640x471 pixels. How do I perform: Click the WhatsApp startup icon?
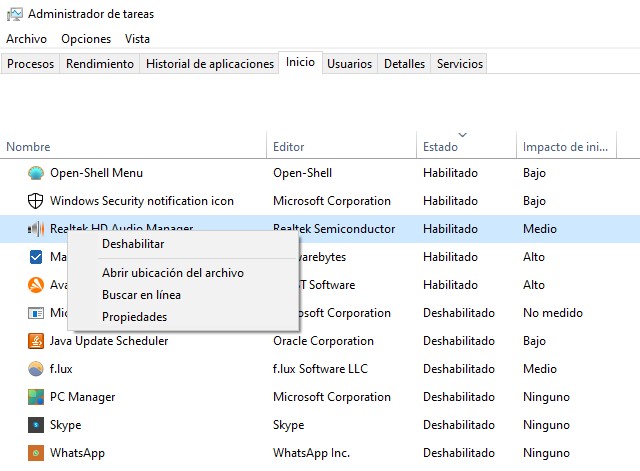pyautogui.click(x=36, y=453)
